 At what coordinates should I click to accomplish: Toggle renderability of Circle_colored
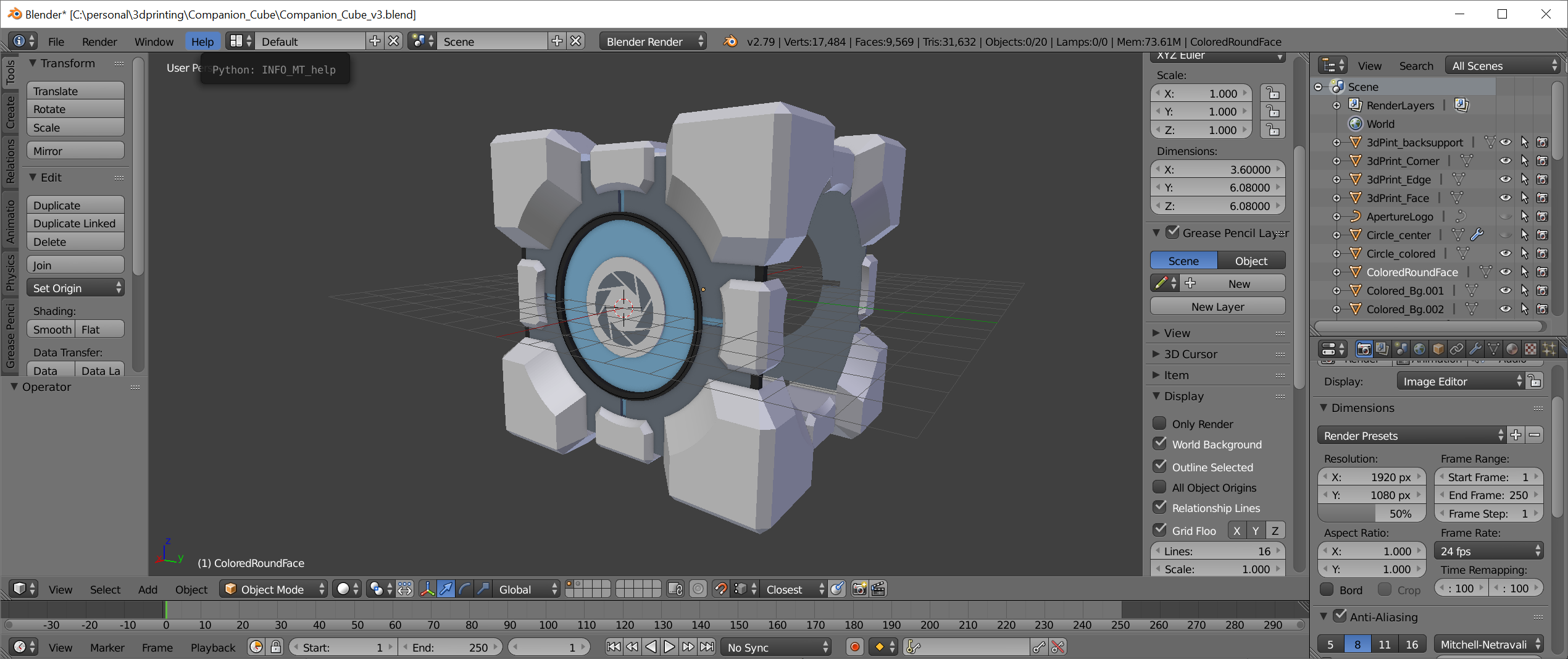click(x=1542, y=253)
